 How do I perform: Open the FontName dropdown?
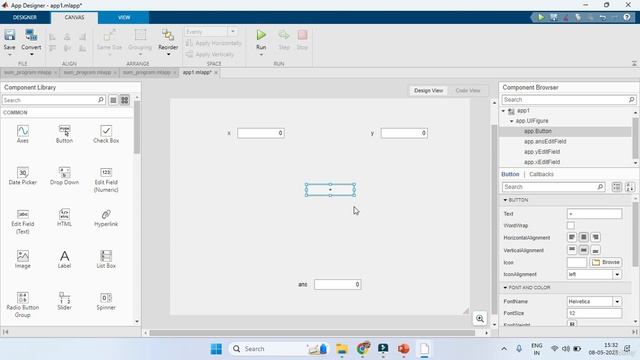coord(617,301)
